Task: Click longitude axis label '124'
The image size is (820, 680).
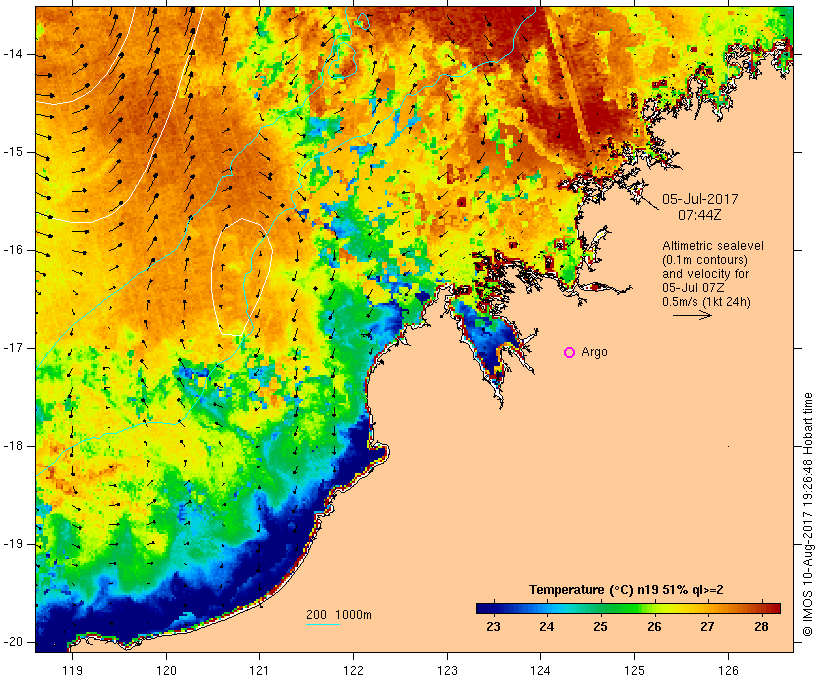Action: [x=540, y=671]
